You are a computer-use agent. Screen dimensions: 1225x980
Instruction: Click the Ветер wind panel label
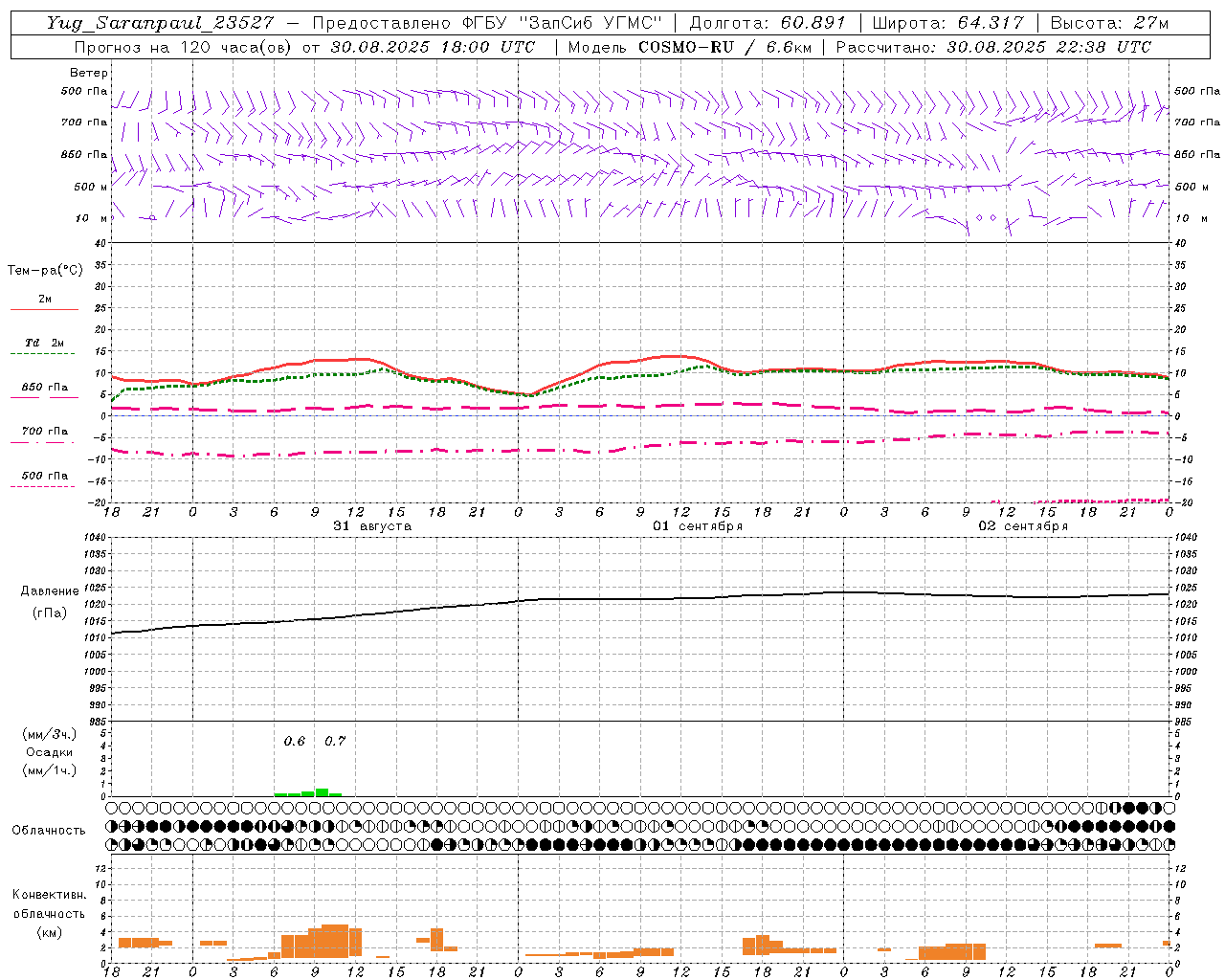[89, 73]
